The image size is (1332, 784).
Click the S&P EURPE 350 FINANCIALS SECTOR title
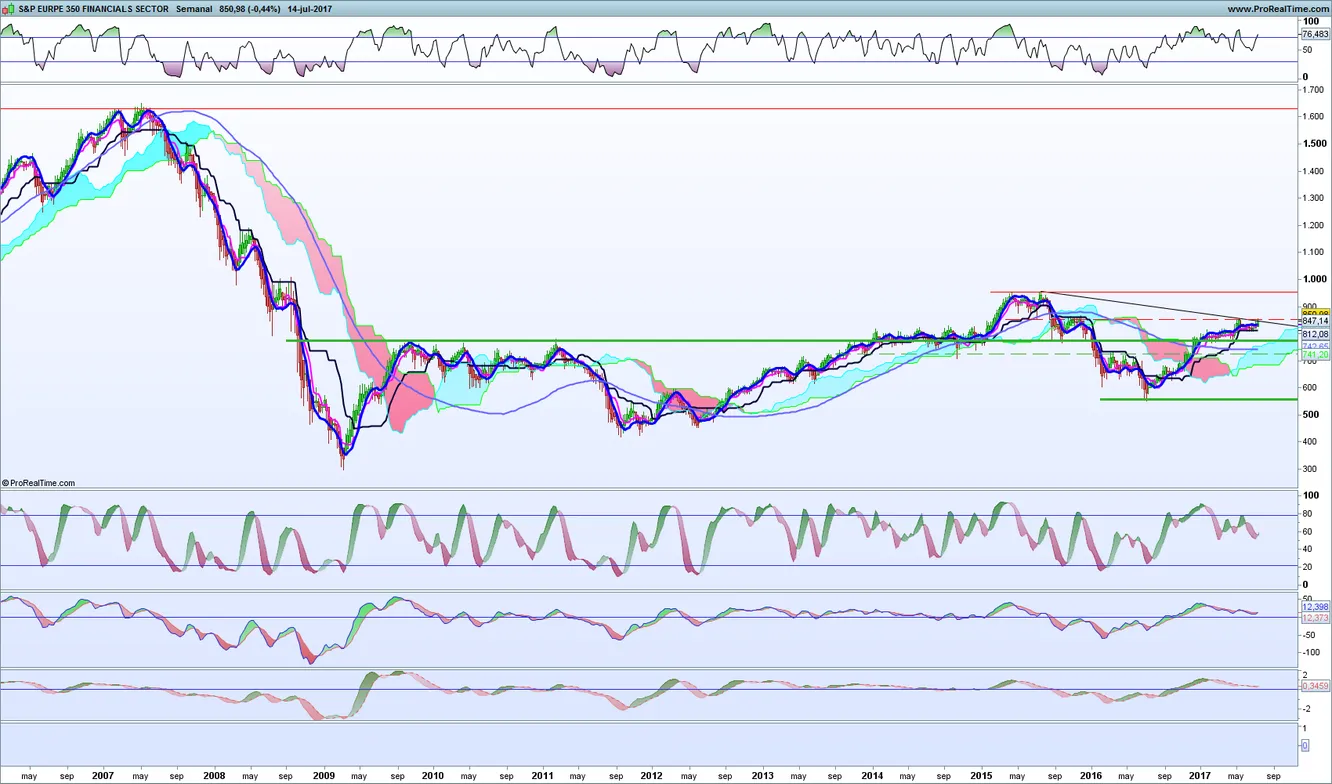pyautogui.click(x=86, y=9)
